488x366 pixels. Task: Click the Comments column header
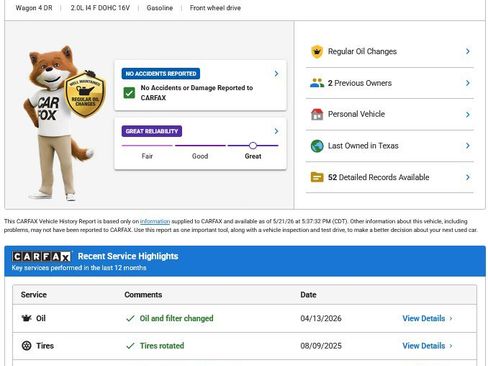pyautogui.click(x=143, y=295)
